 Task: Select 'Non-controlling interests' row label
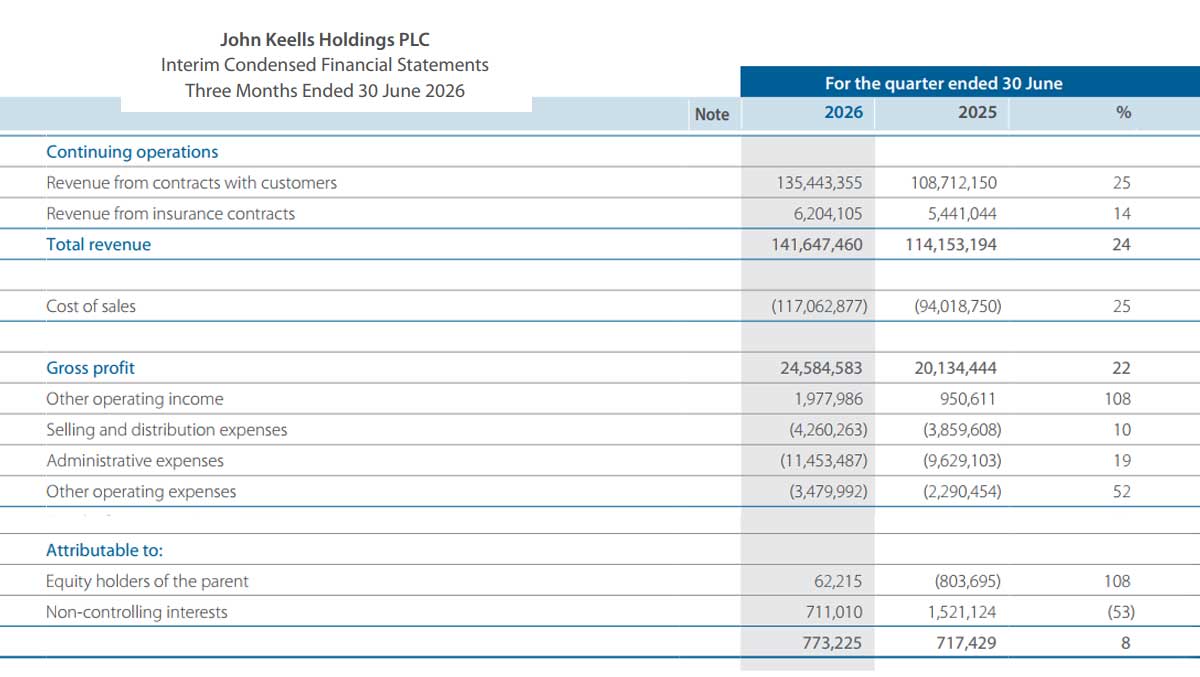point(137,612)
